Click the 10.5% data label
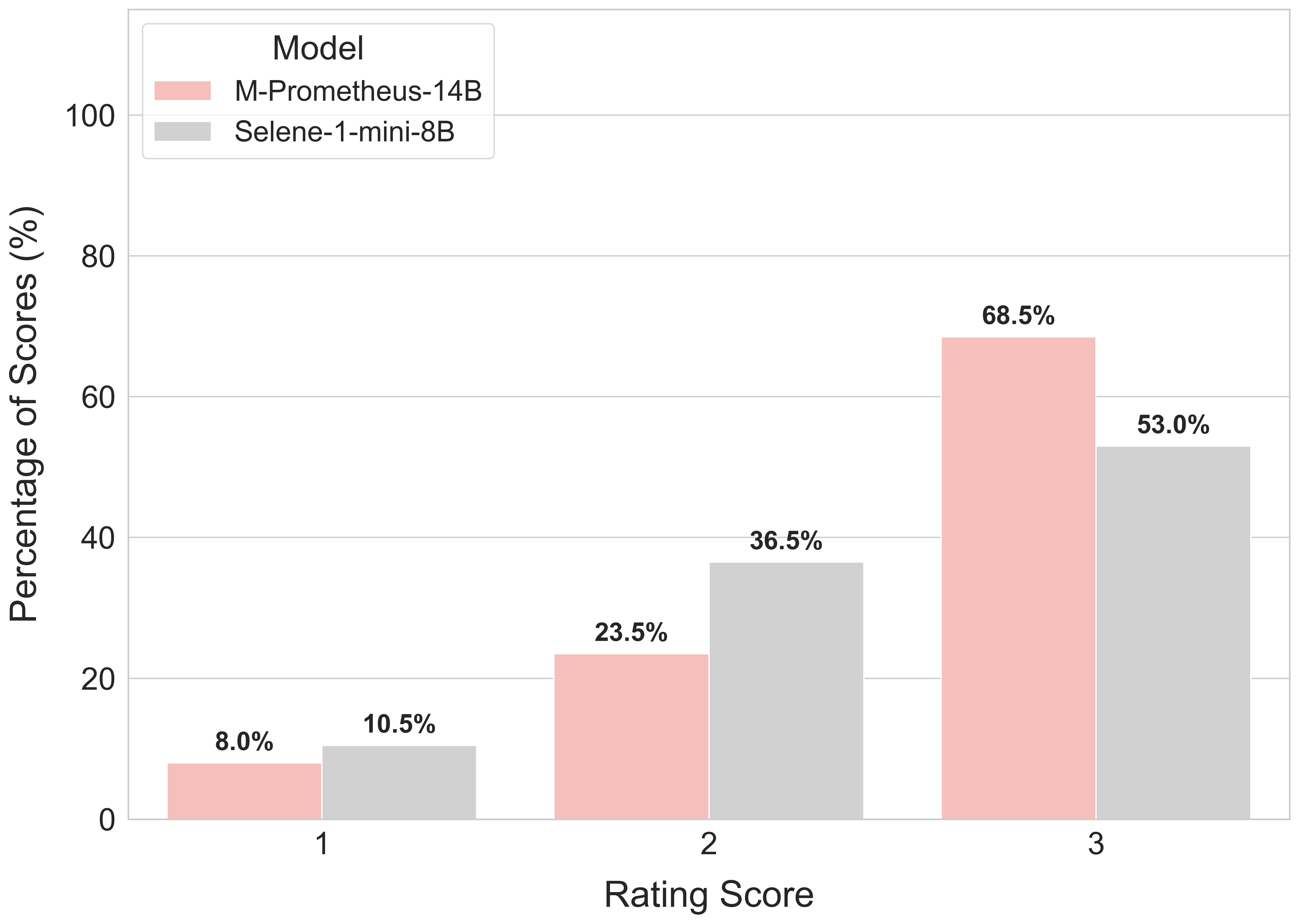1299x924 pixels. click(399, 724)
